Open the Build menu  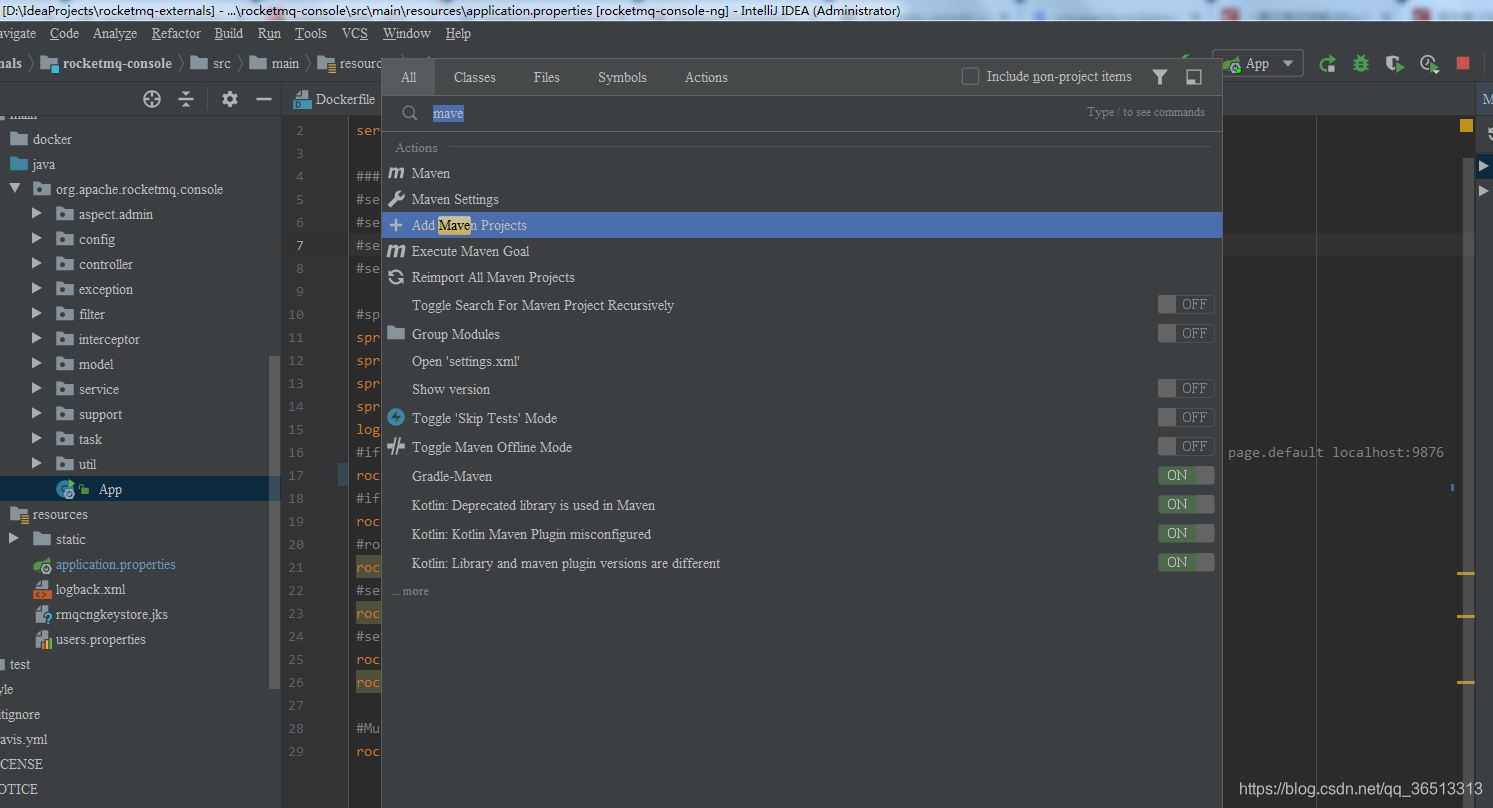[229, 33]
